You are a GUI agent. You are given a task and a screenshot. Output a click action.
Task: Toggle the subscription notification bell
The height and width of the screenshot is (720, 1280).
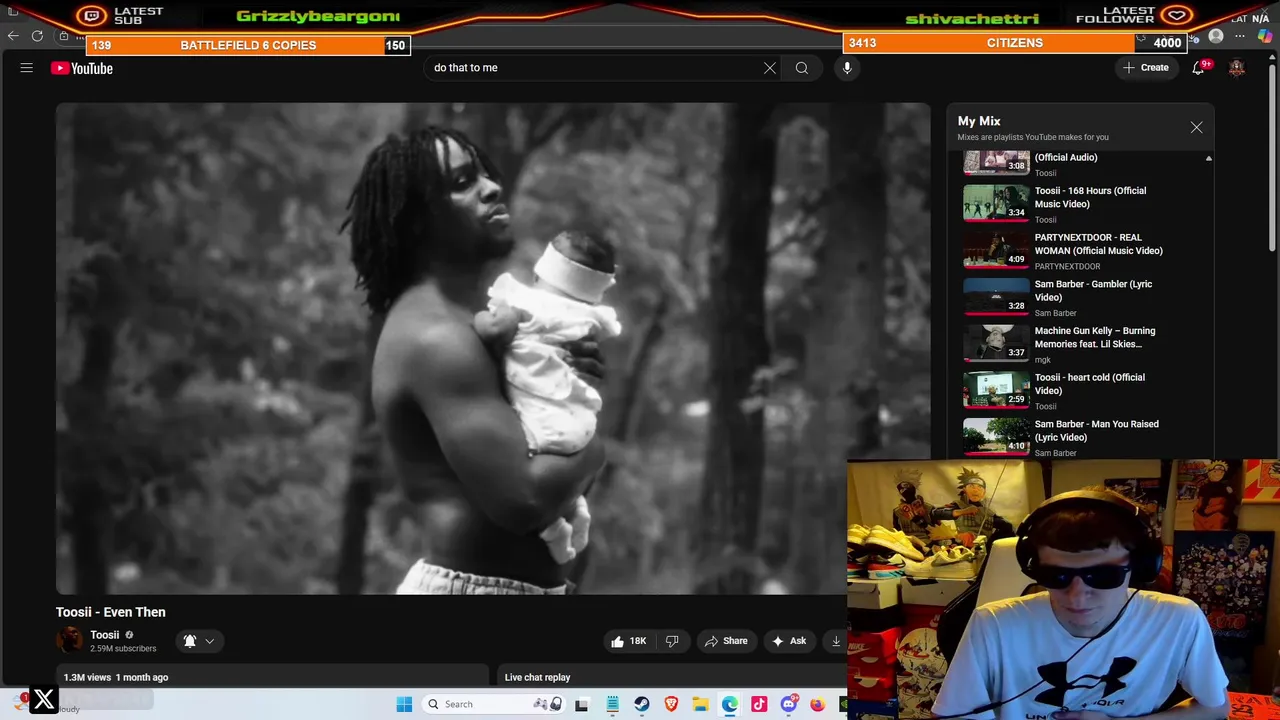pos(190,641)
